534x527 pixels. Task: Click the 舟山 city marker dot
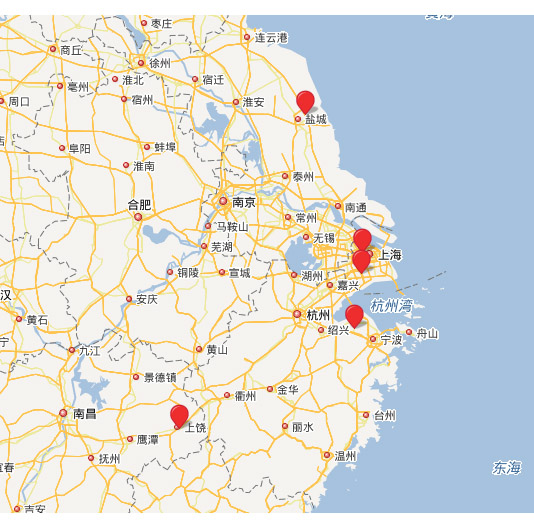pyautogui.click(x=409, y=332)
